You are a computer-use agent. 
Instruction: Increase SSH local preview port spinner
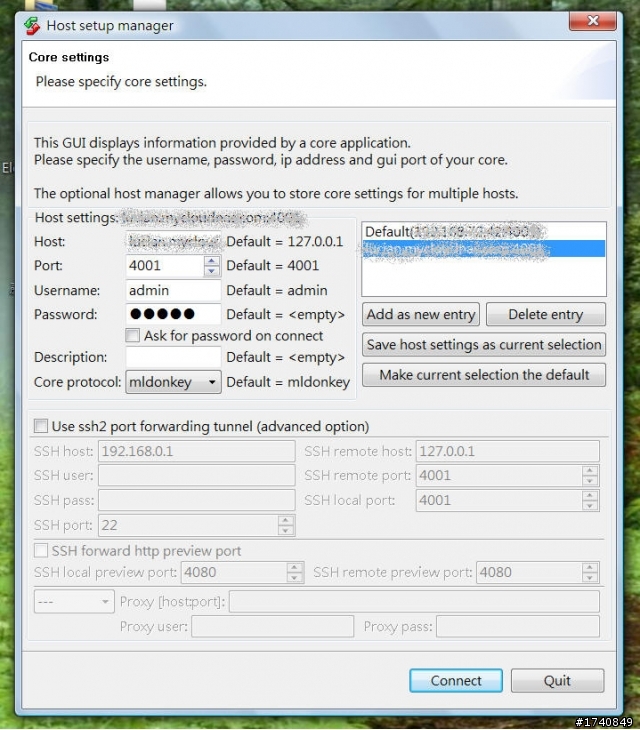pos(295,568)
